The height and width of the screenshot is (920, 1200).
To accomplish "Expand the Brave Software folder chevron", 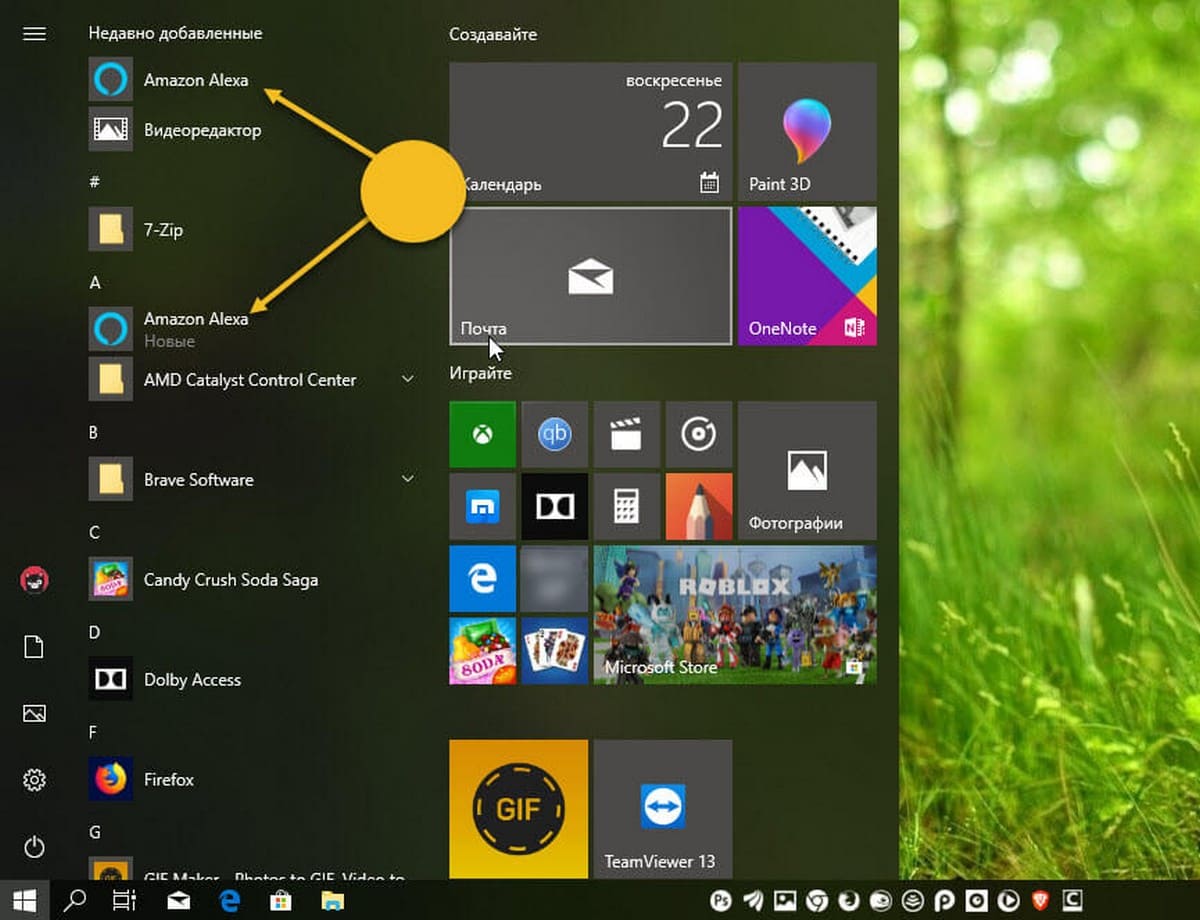I will click(x=407, y=480).
